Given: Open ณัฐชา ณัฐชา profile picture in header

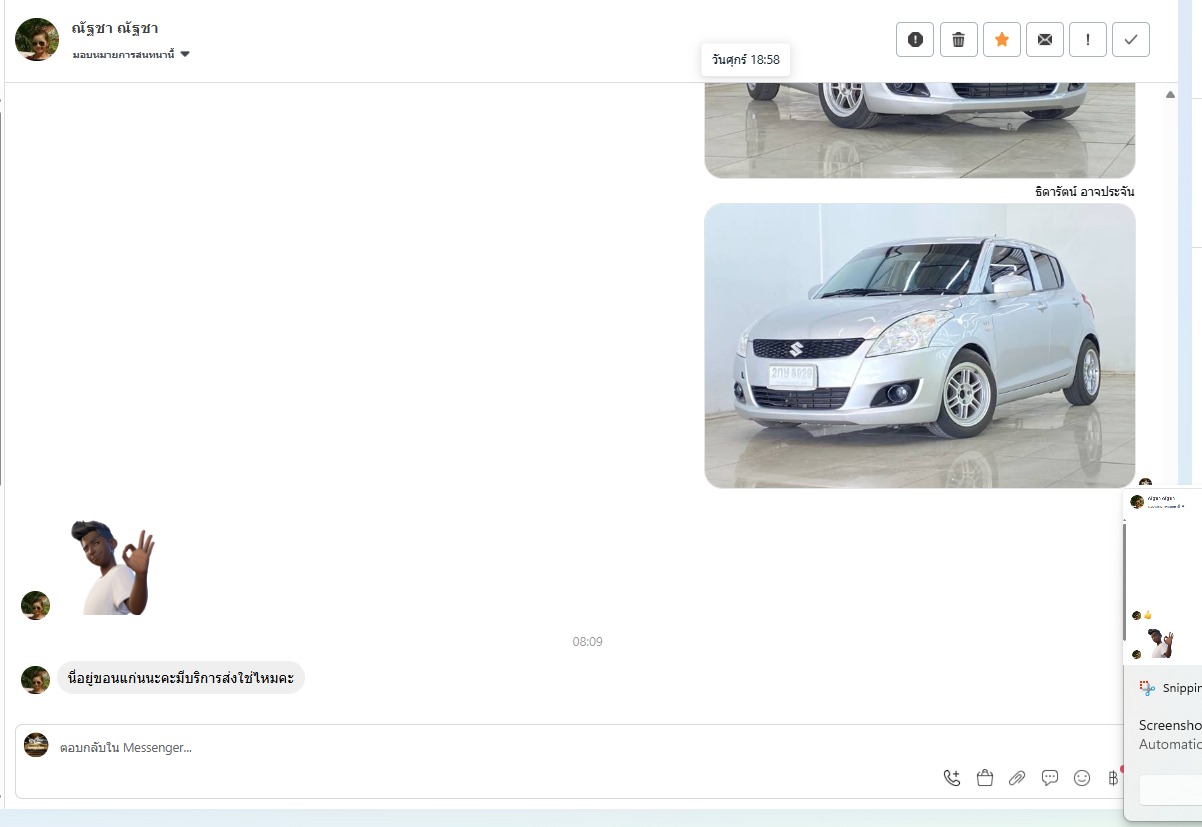Looking at the screenshot, I should pos(37,39).
